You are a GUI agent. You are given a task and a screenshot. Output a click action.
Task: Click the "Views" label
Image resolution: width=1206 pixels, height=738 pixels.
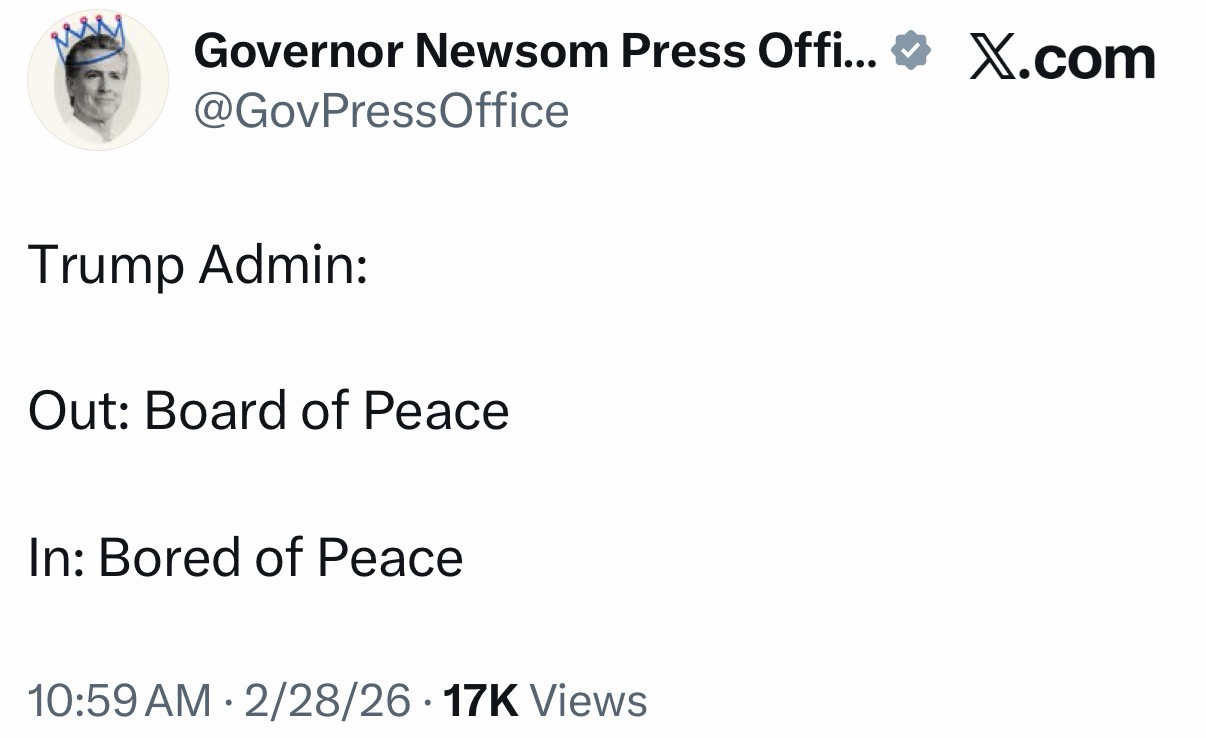click(x=588, y=701)
